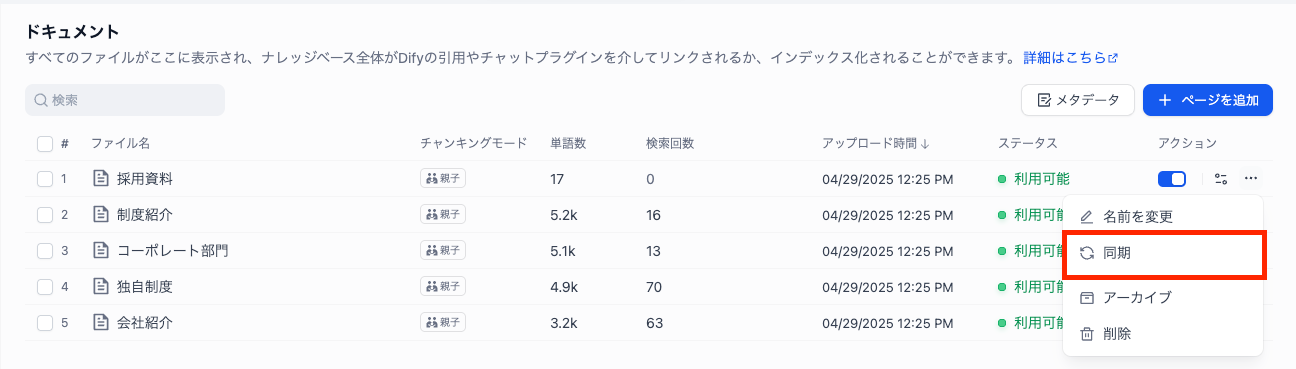Open the three-dot more menu for 採用資料
This screenshot has width=1296, height=369.
click(1251, 179)
